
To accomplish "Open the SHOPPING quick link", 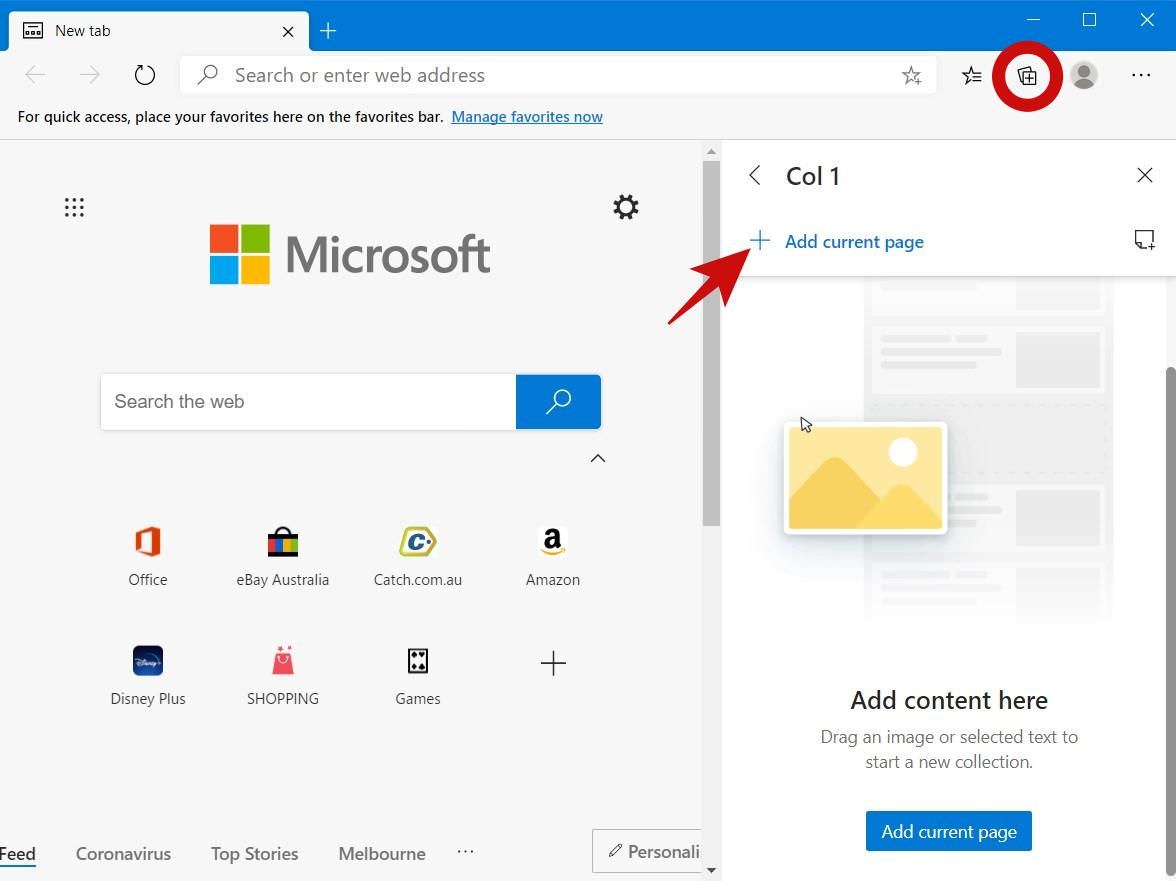I will click(283, 676).
